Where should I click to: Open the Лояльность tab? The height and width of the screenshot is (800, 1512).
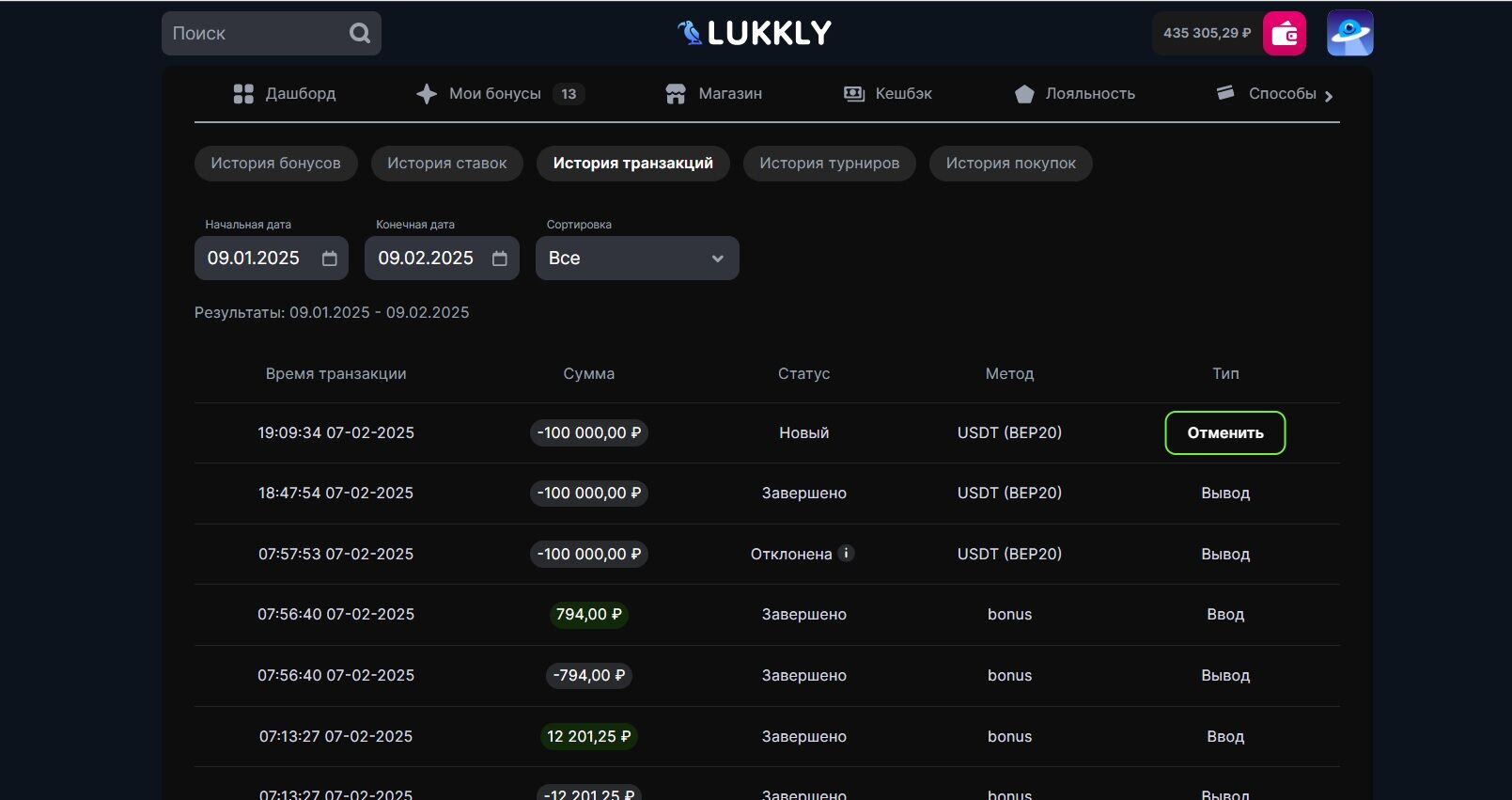pos(1076,94)
